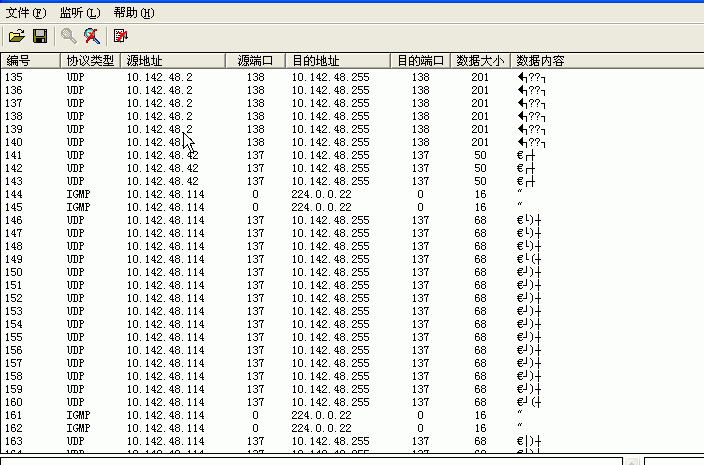Screen dimensions: 704x465
Task: Select packet row number 142
Action: (352, 168)
